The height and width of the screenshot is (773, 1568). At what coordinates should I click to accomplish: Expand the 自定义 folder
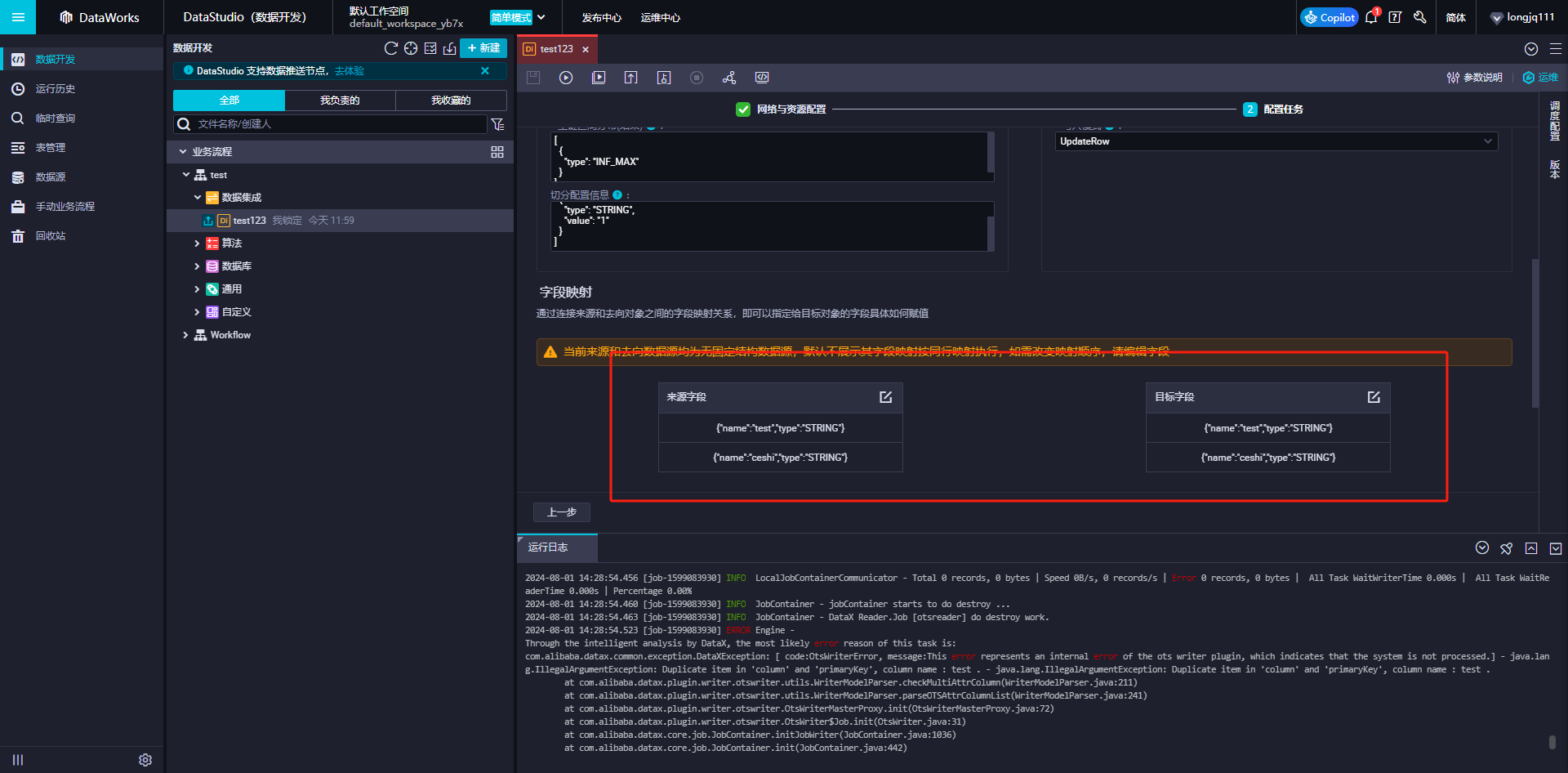pyautogui.click(x=197, y=312)
